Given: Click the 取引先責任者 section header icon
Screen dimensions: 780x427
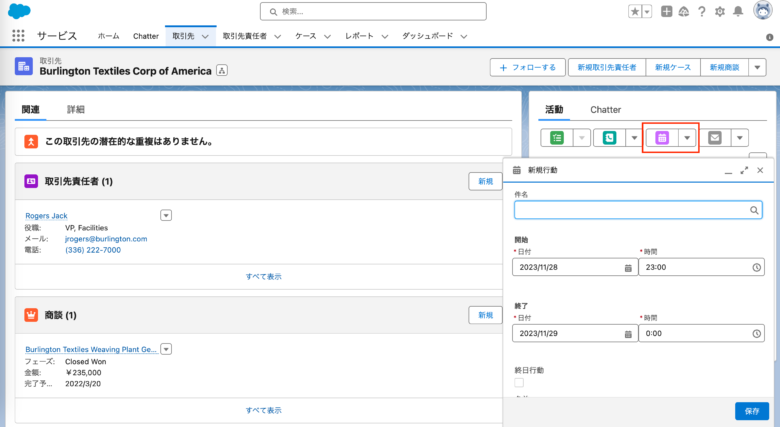Looking at the screenshot, I should point(31,181).
